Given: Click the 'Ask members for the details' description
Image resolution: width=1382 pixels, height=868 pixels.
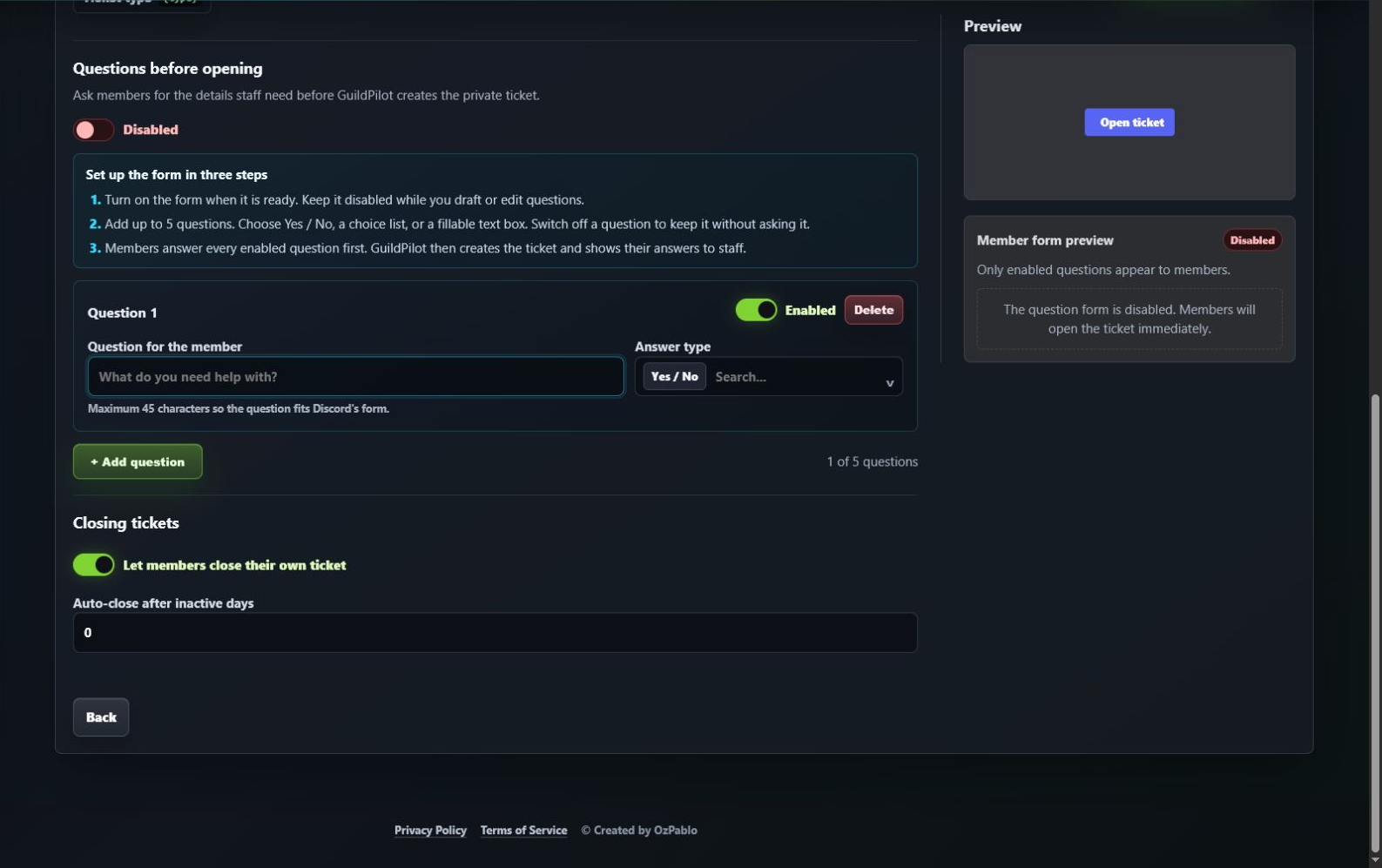Looking at the screenshot, I should 306,96.
